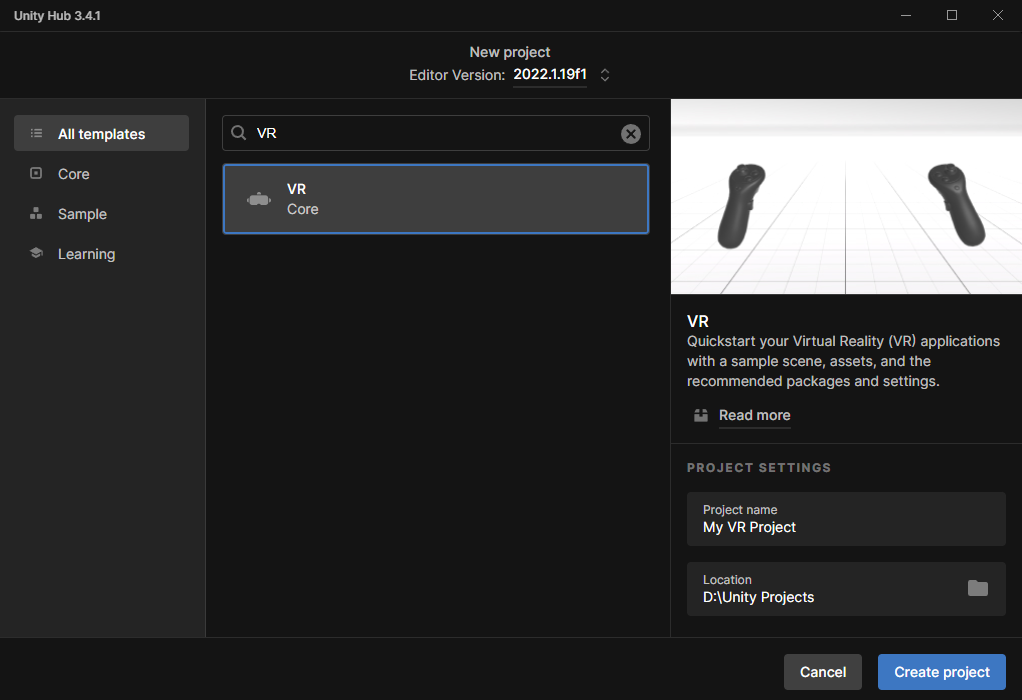
Task: Click the Create project button
Action: 942,672
